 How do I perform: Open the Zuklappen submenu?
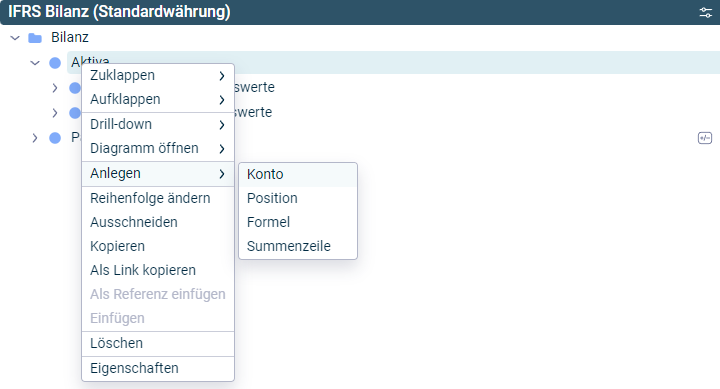(x=158, y=75)
